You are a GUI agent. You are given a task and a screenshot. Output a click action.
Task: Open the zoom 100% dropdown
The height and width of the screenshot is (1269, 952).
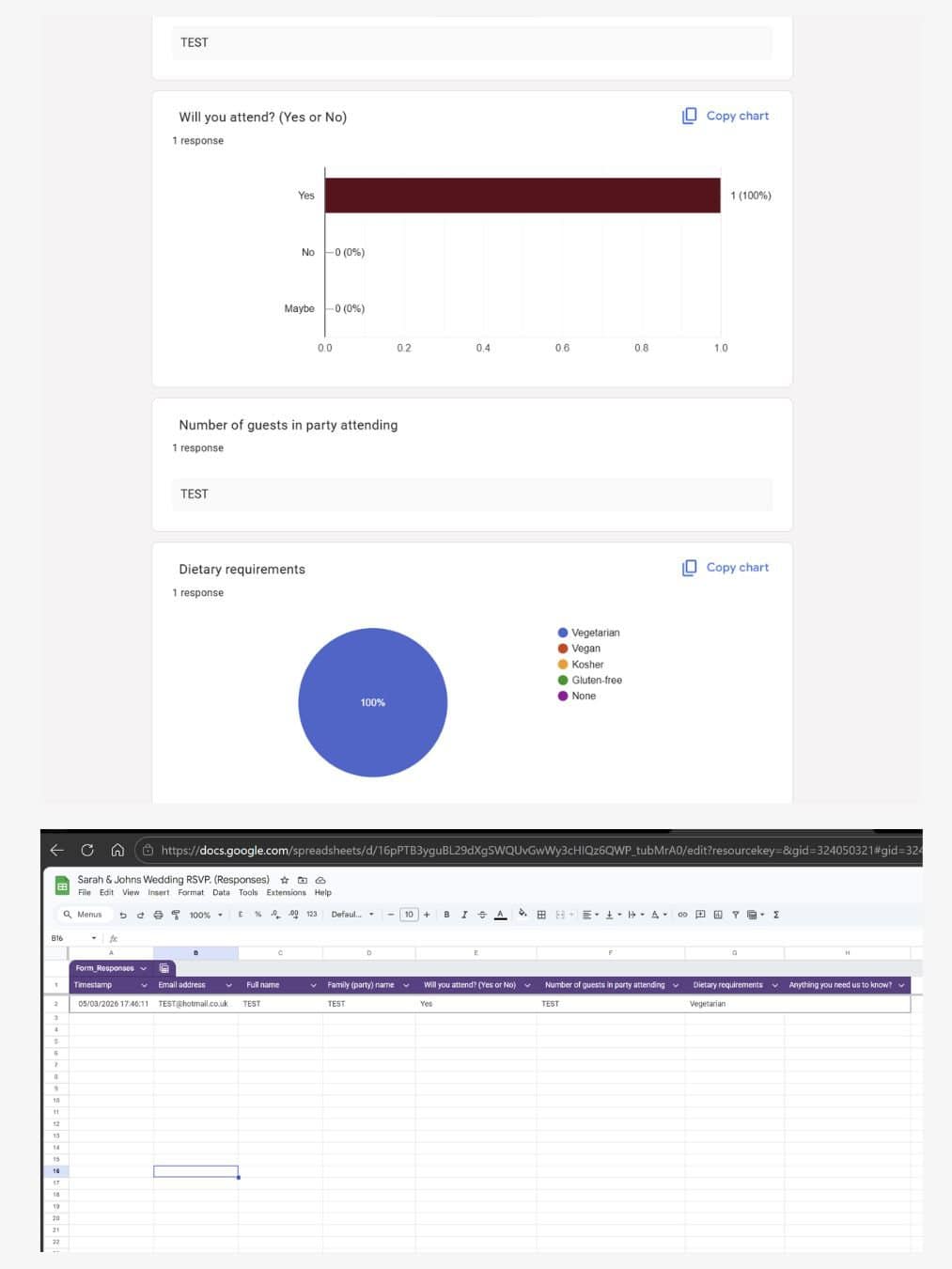[206, 915]
